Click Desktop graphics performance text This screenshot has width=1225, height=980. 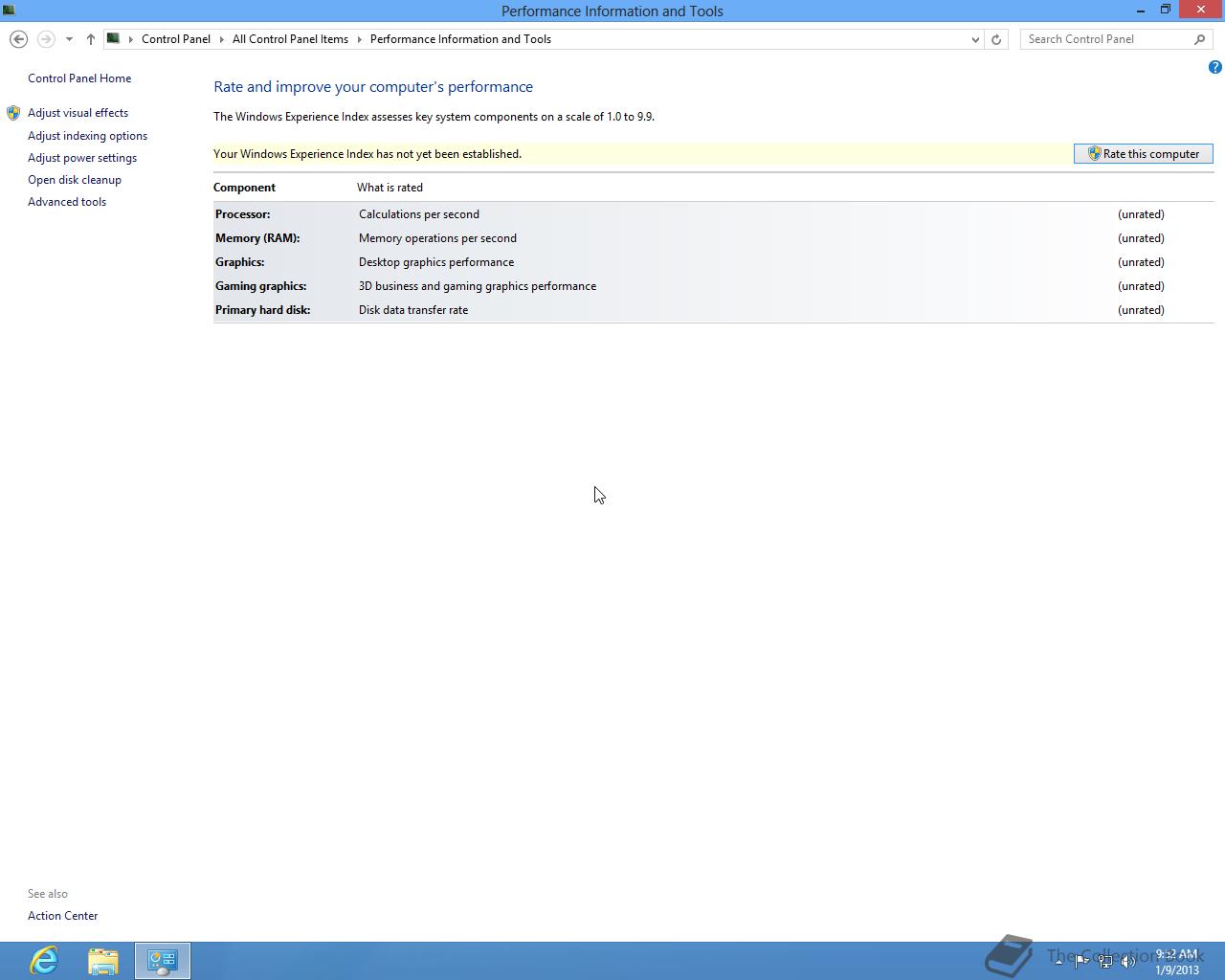pyautogui.click(x=436, y=262)
